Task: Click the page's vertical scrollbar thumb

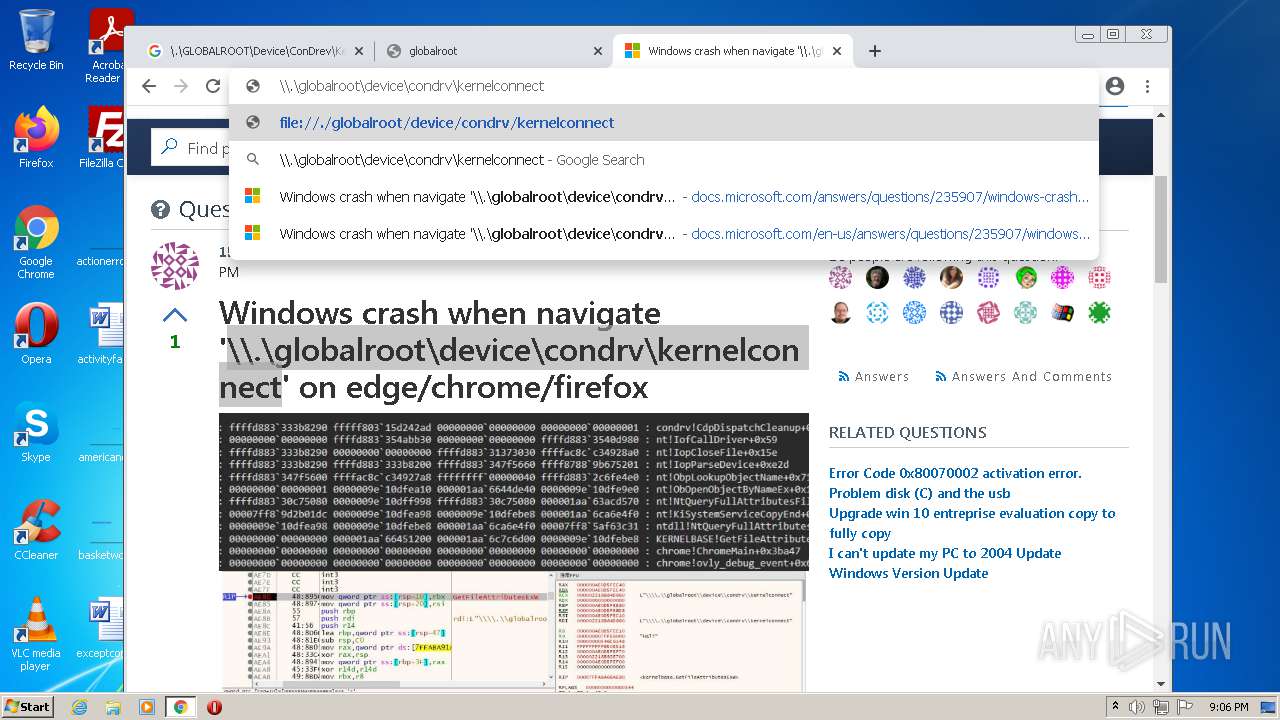Action: (1161, 228)
